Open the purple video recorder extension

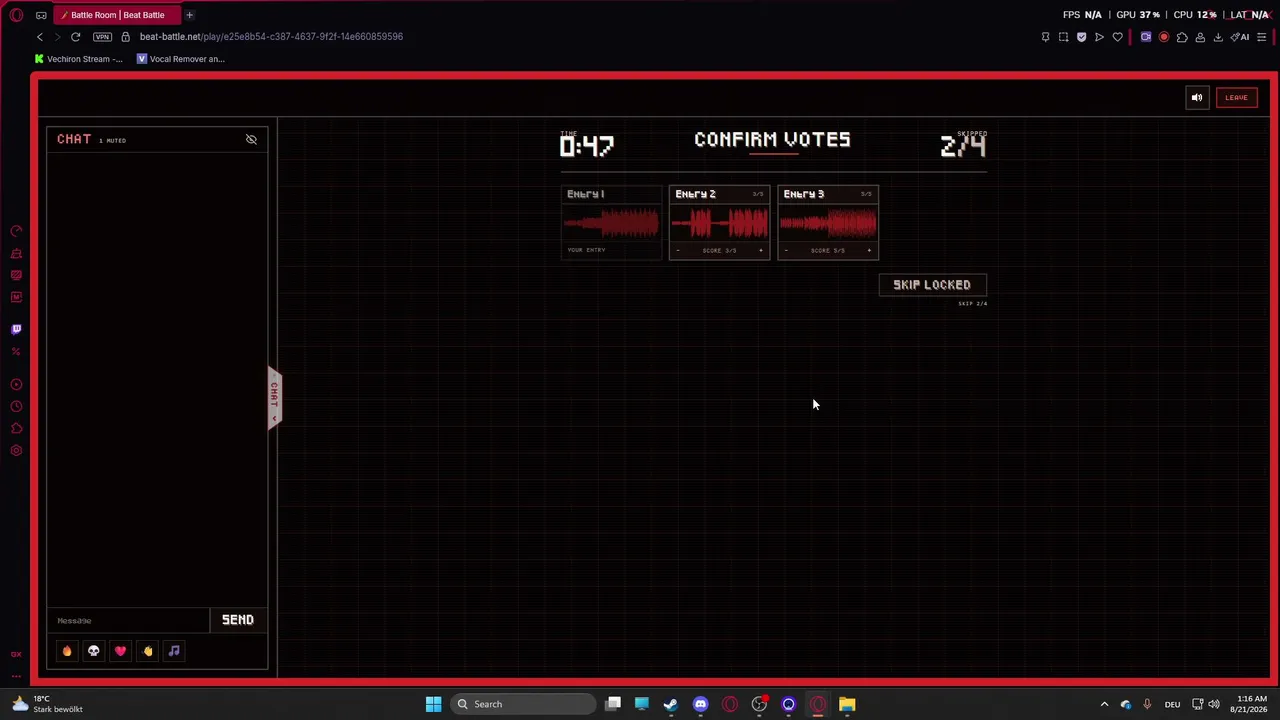point(1146,37)
